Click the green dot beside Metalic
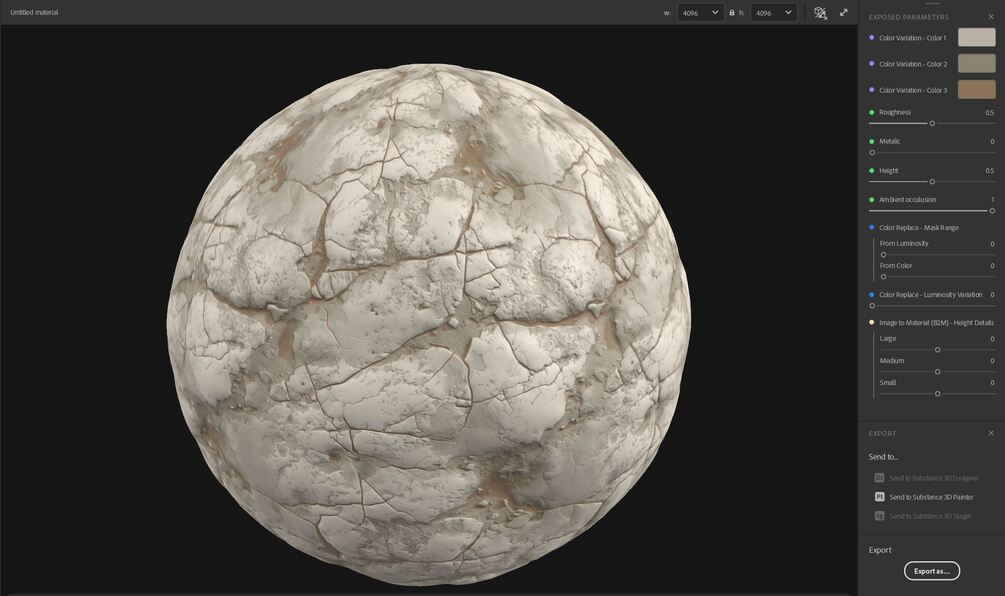 (x=871, y=141)
